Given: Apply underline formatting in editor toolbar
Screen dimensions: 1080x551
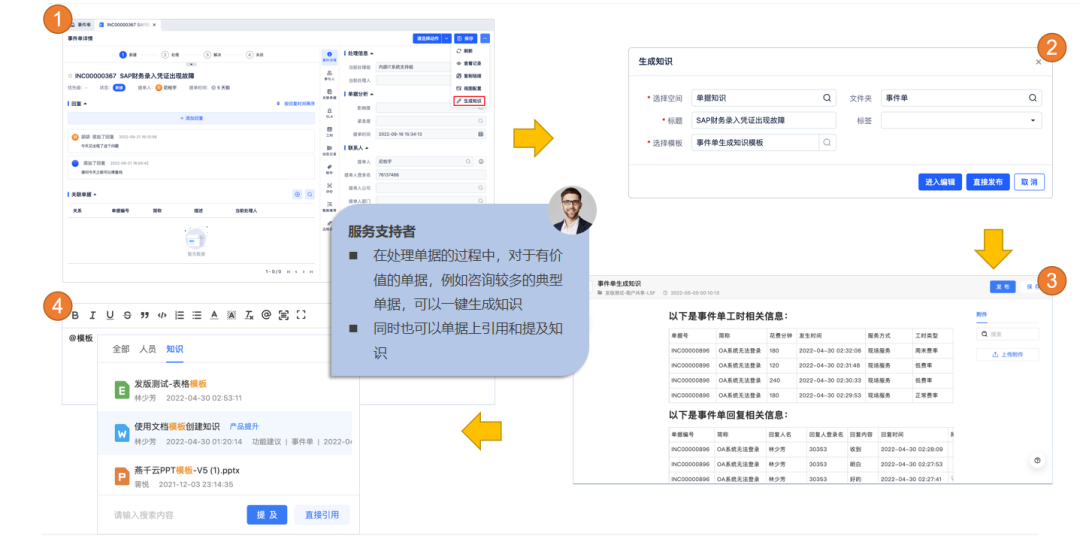Looking at the screenshot, I should 110,315.
